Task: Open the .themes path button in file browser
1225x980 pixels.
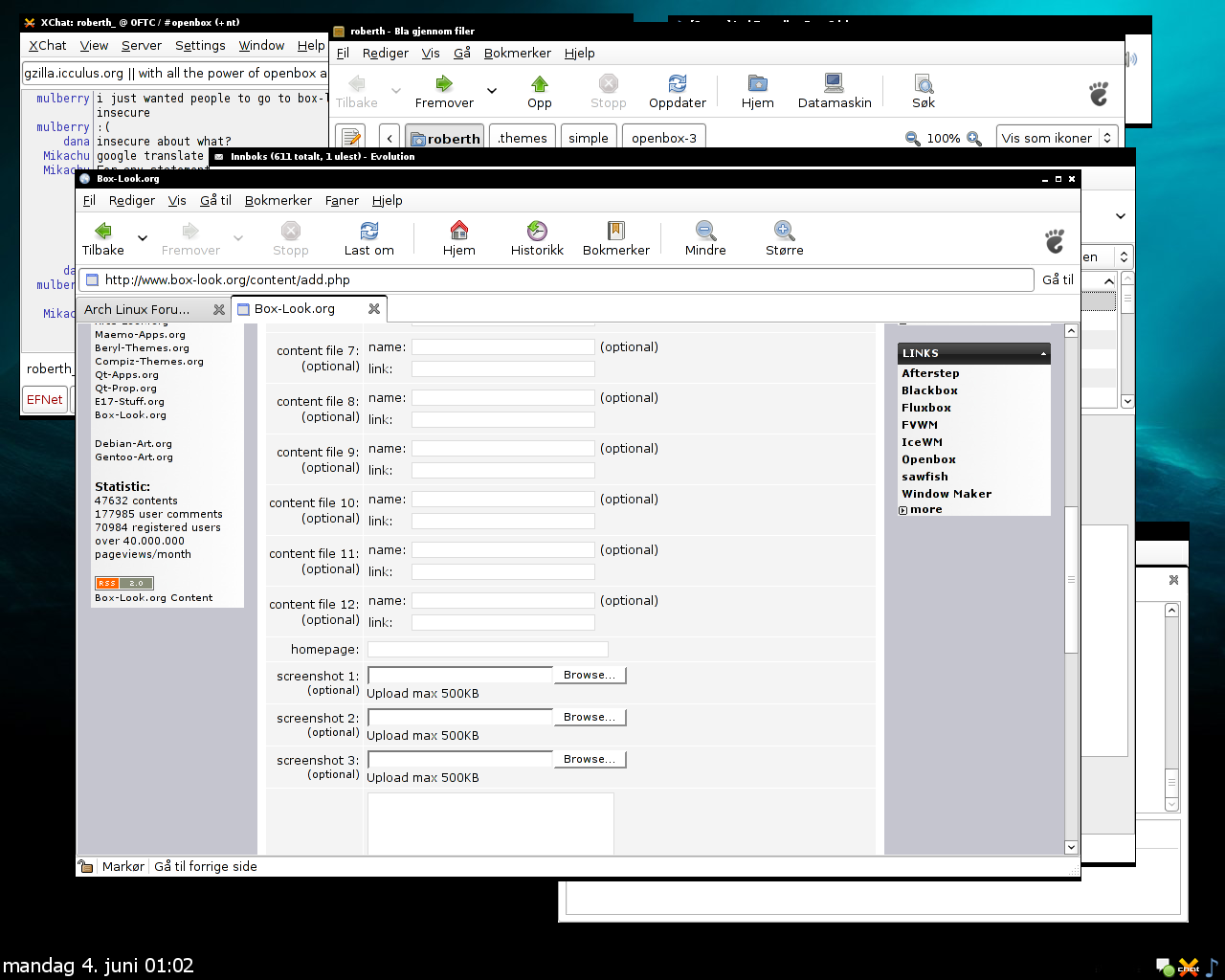Action: pos(523,138)
